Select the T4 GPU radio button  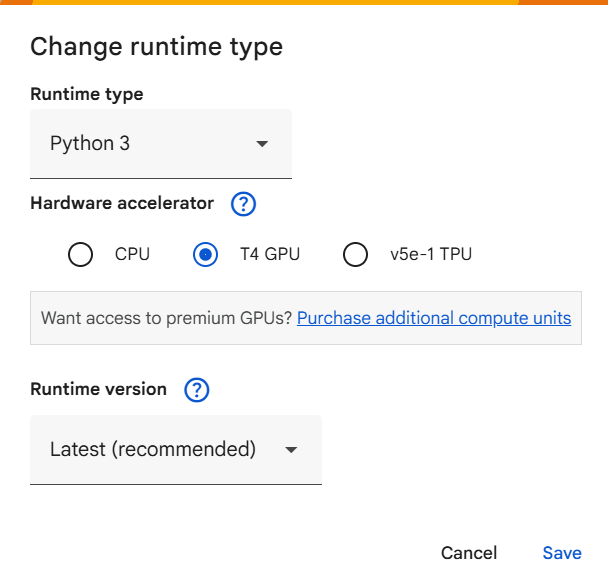coord(205,255)
